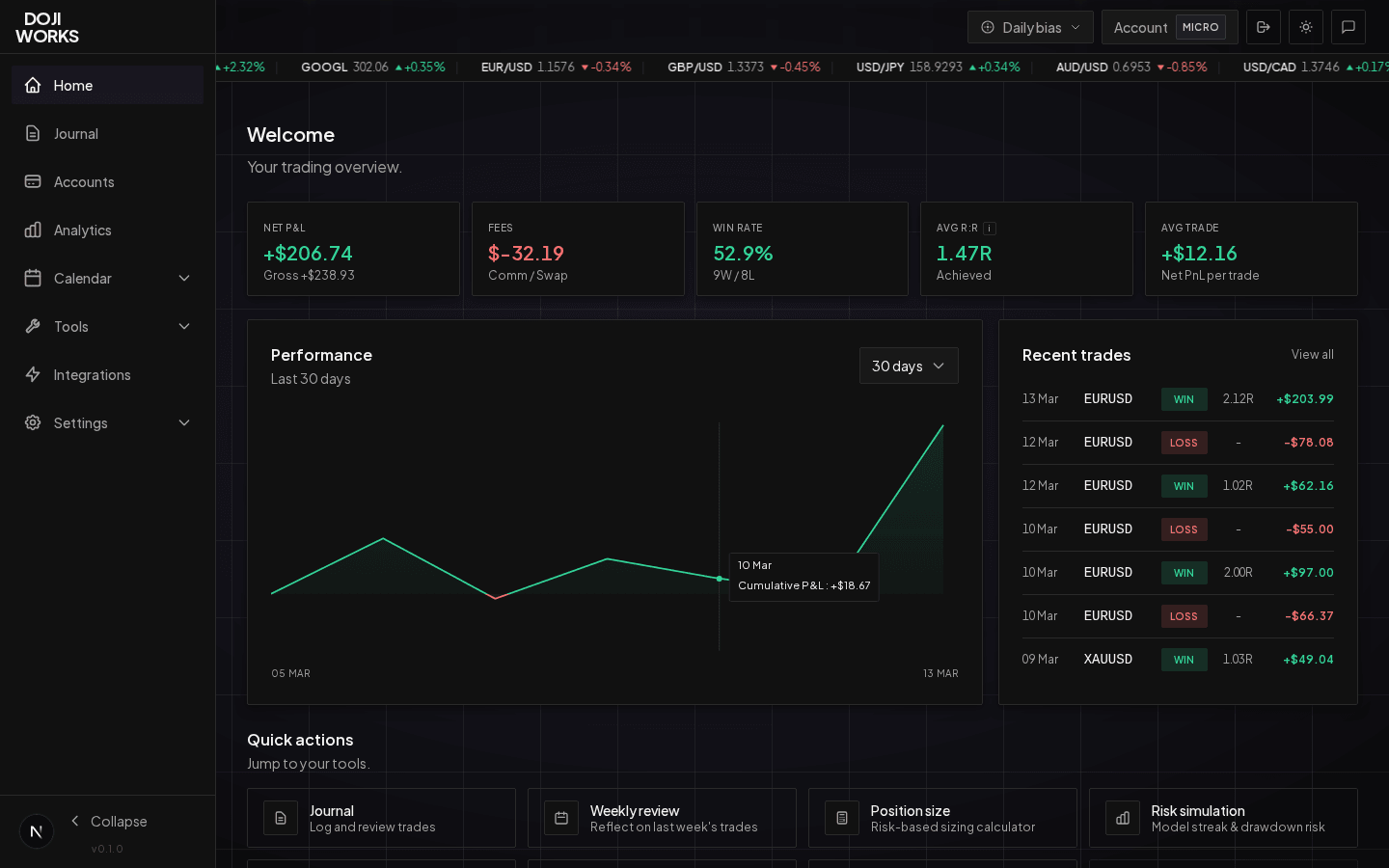1389x868 pixels.
Task: Open the Integrations page
Action: coord(92,374)
